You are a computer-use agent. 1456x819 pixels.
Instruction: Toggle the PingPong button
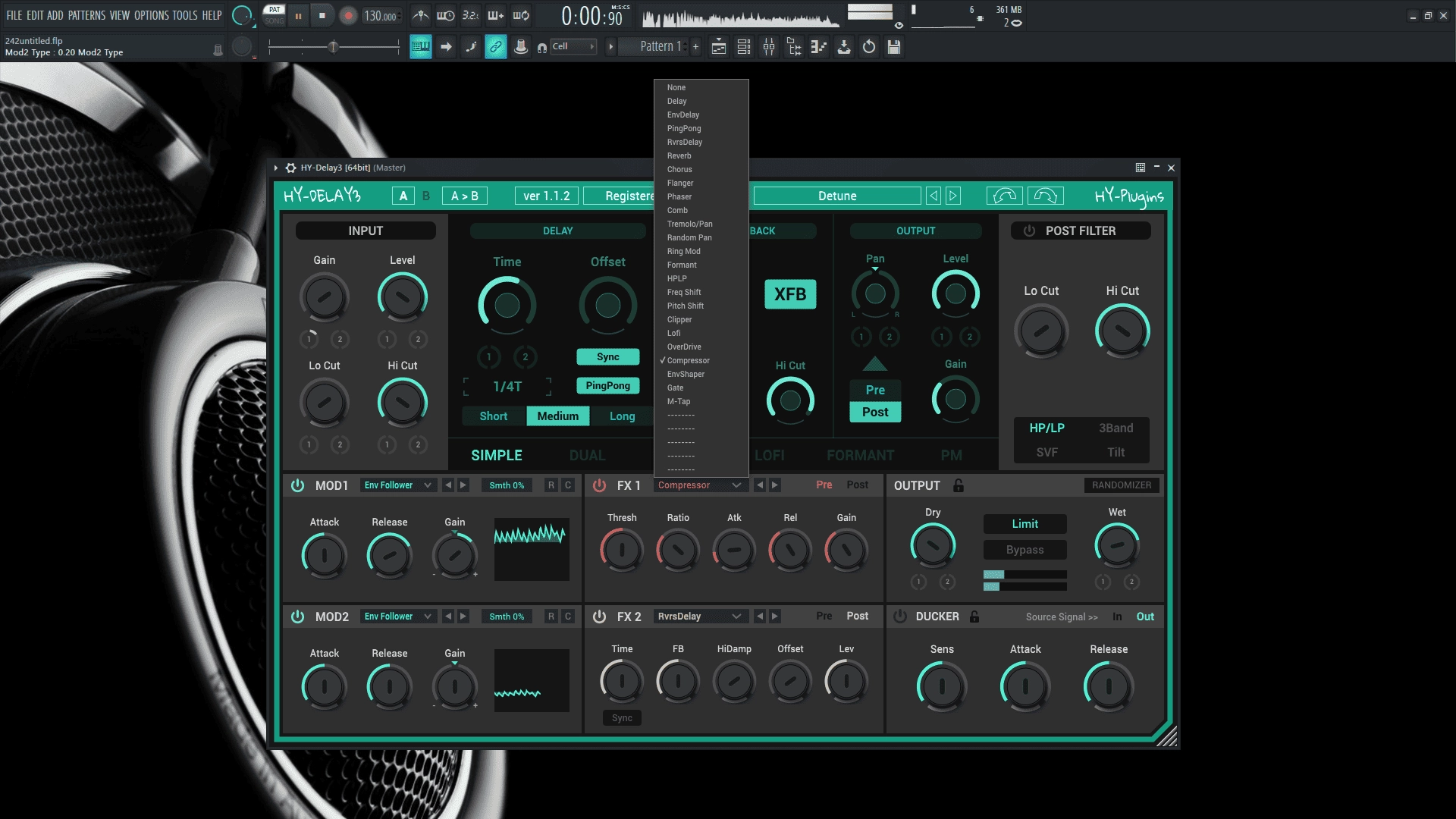click(607, 386)
